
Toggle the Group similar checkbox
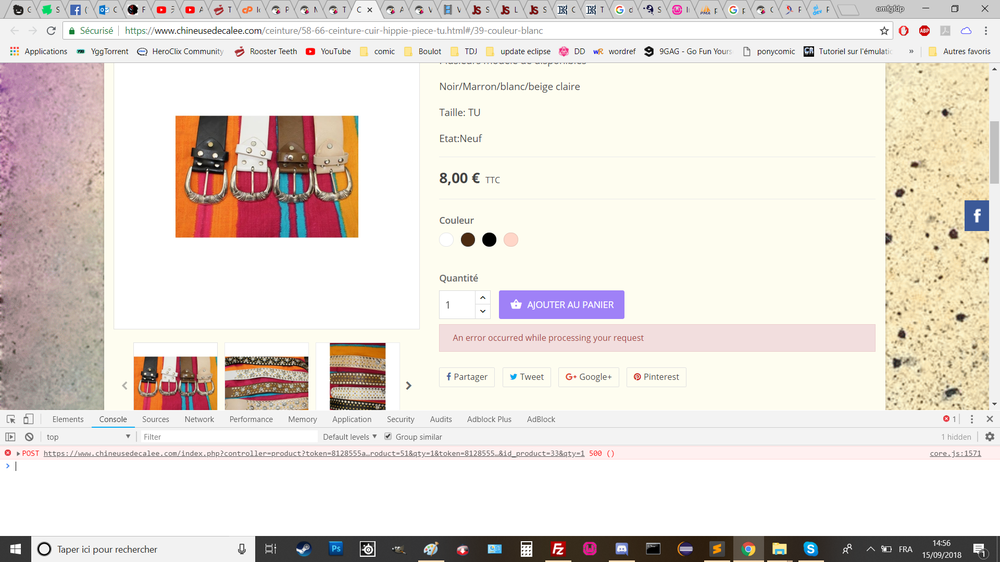click(388, 437)
